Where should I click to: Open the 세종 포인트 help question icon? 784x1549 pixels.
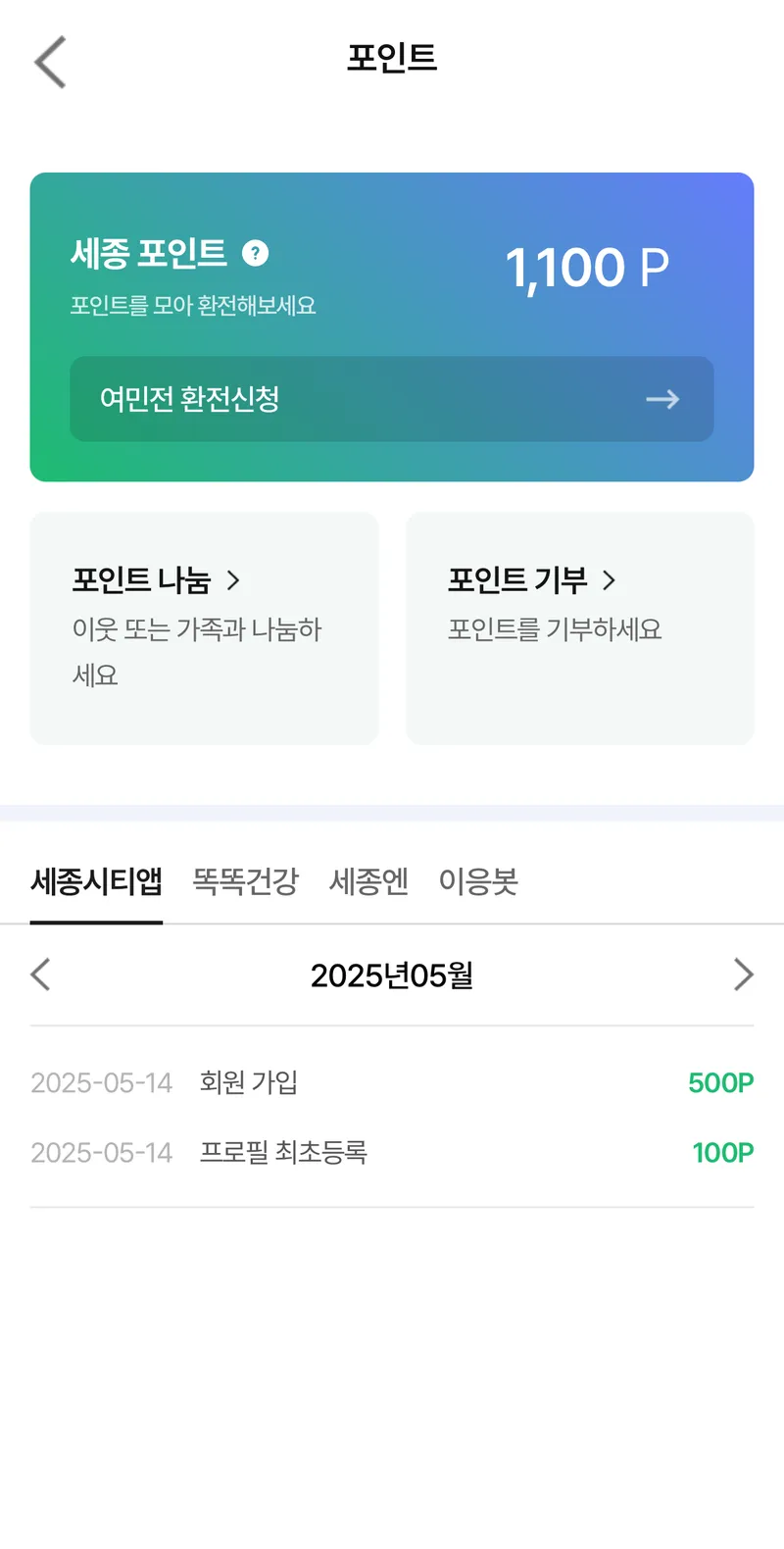(255, 253)
